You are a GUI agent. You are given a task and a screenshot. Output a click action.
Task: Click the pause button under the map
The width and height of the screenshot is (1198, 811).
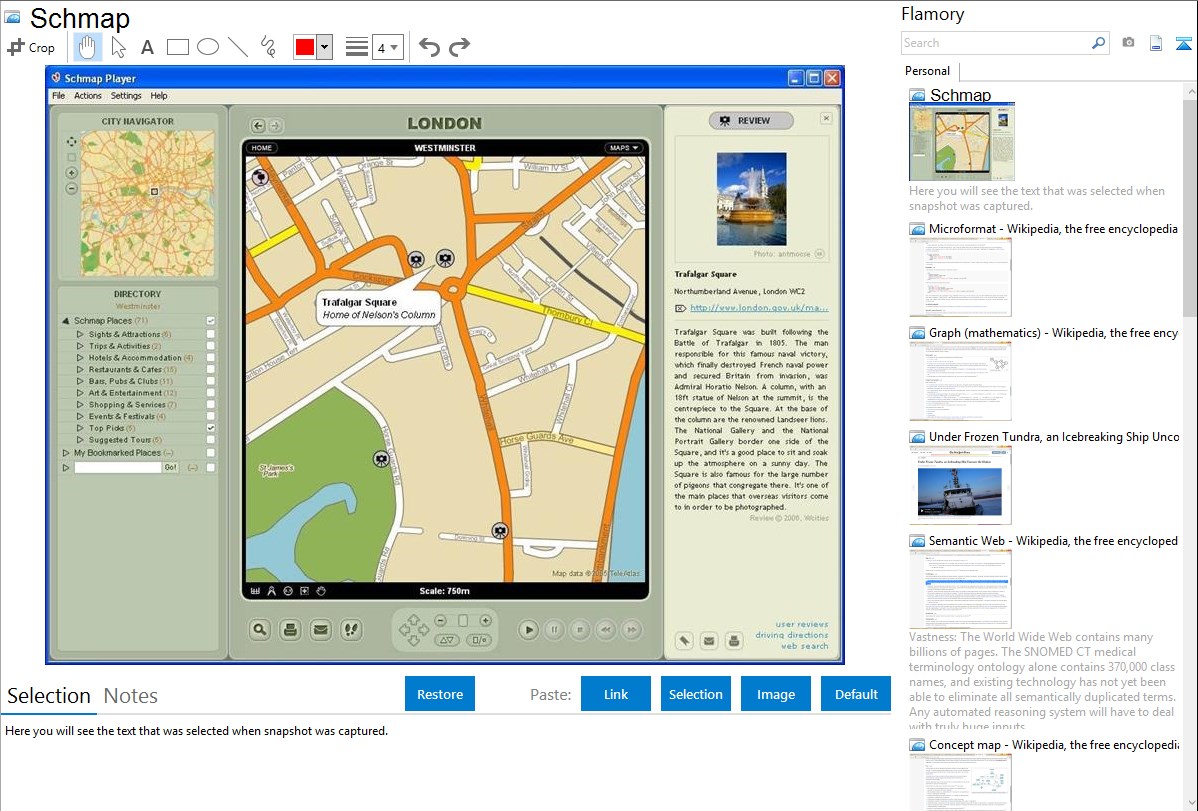click(554, 630)
